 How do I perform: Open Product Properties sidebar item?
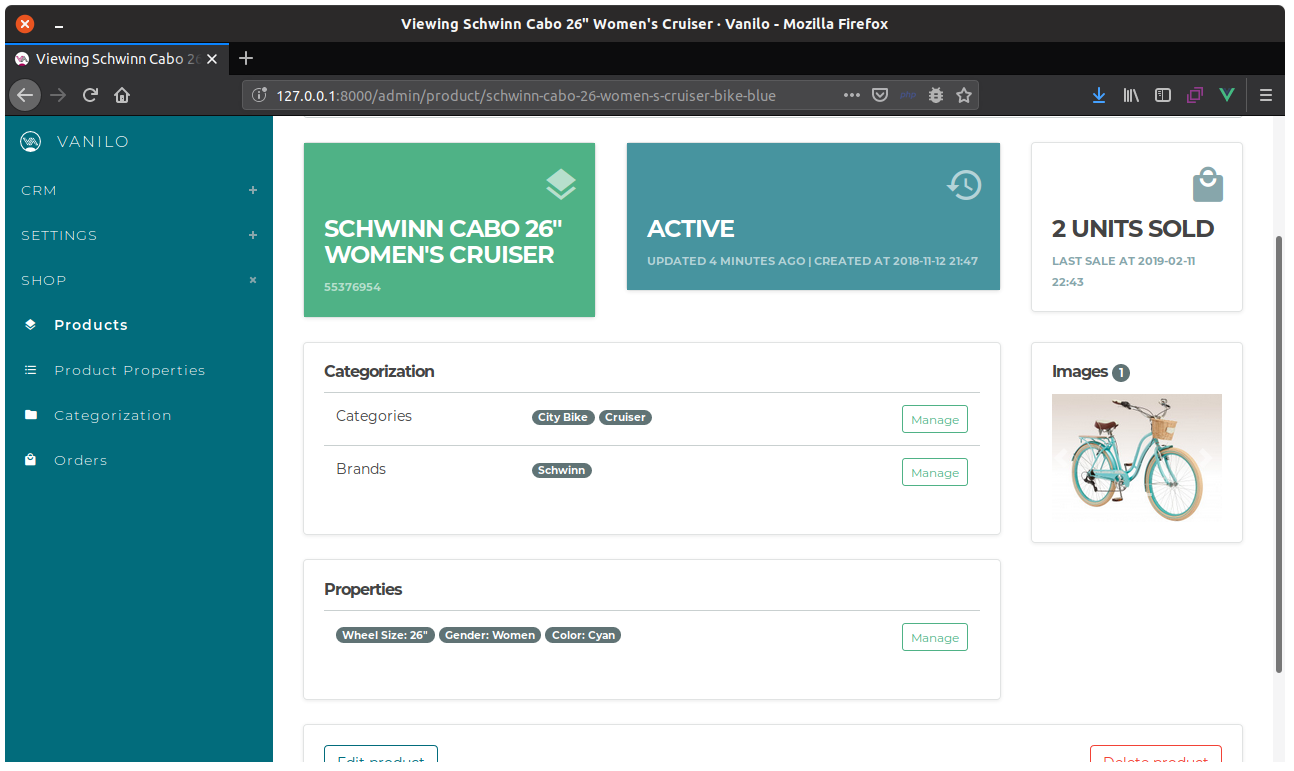point(130,370)
